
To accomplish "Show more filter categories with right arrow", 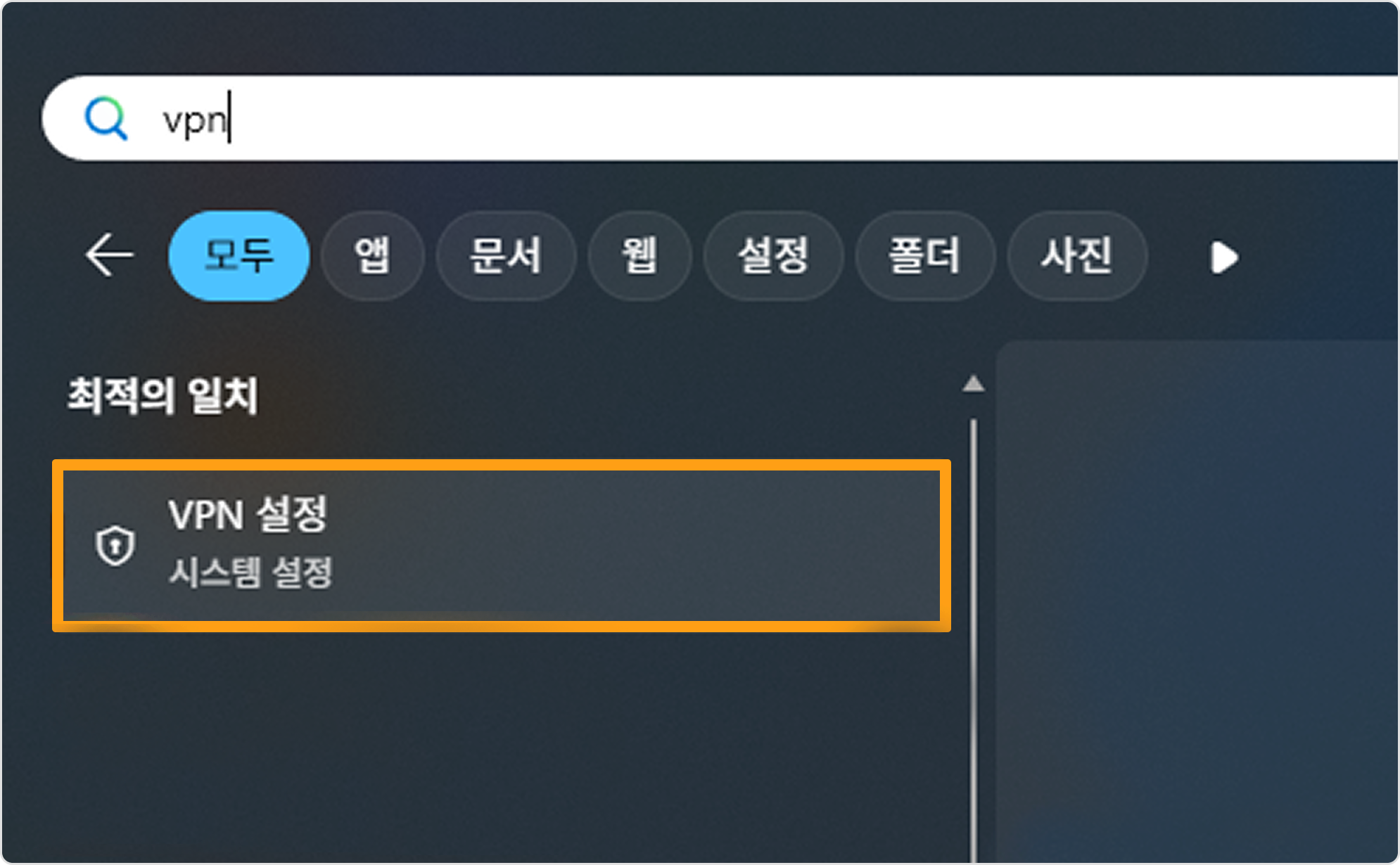I will 1224,257.
